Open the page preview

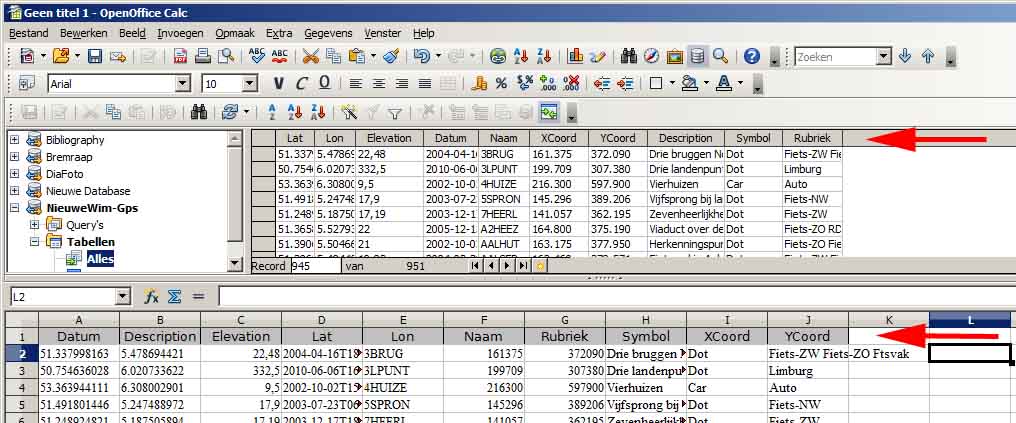click(x=225, y=56)
